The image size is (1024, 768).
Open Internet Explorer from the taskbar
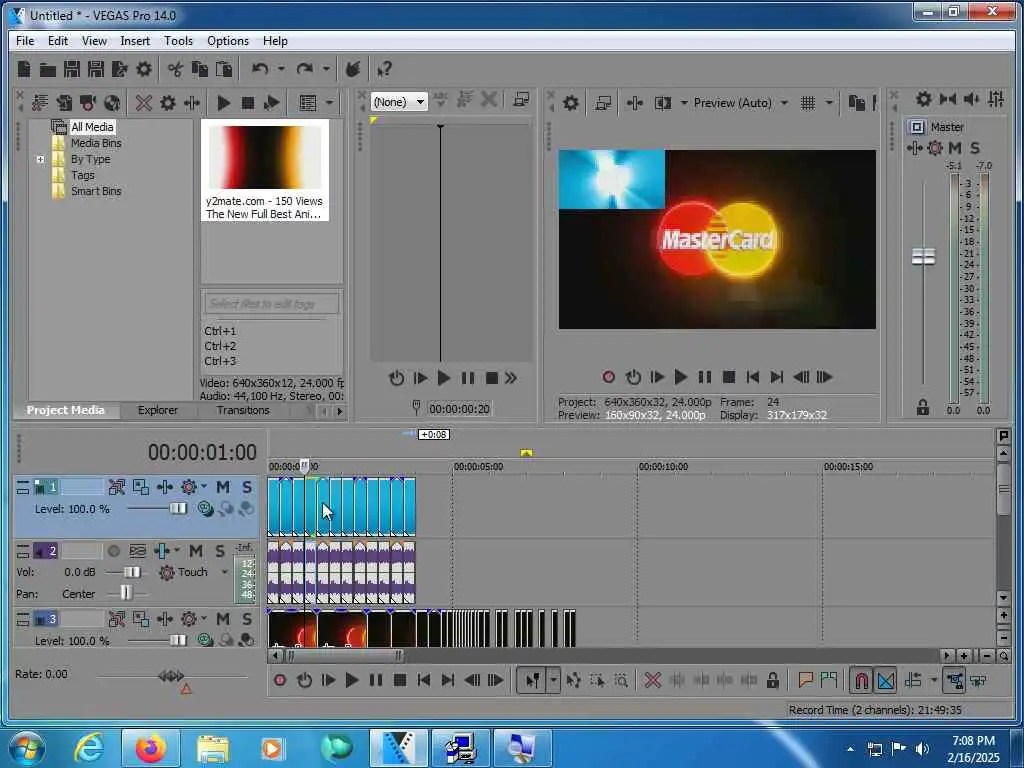point(89,748)
